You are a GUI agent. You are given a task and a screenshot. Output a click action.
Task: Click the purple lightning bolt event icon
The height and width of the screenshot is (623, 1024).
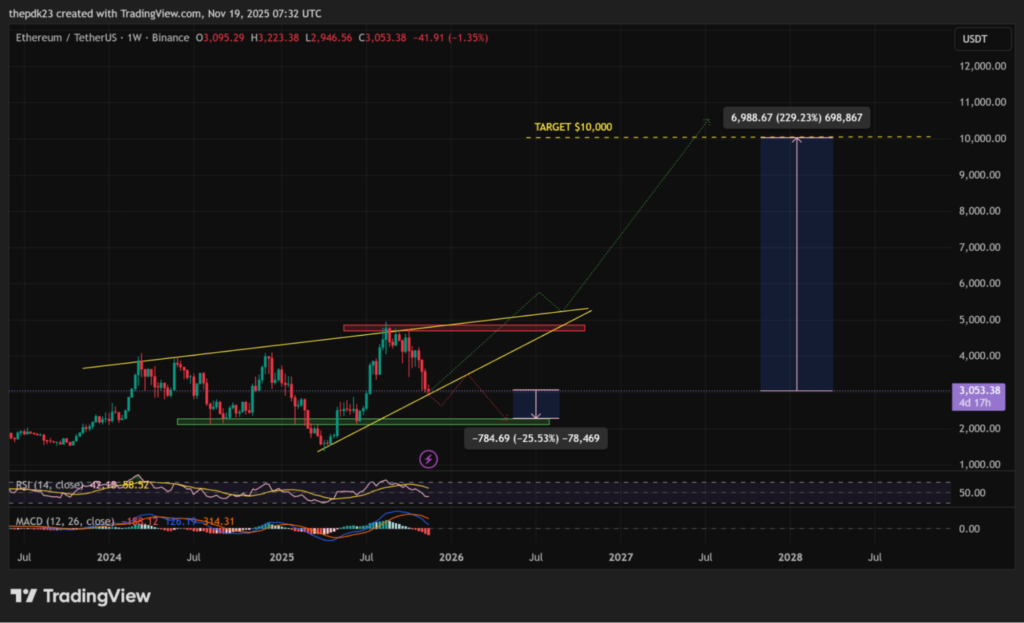click(x=428, y=459)
